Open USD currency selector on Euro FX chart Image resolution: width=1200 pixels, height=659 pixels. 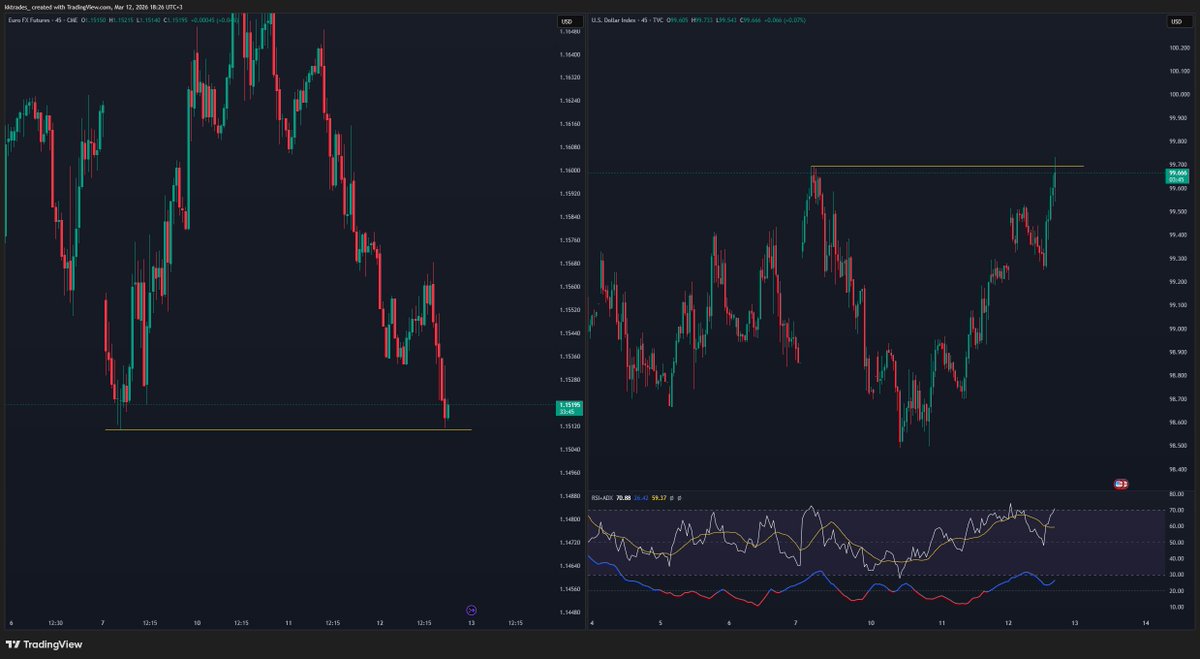(x=568, y=21)
